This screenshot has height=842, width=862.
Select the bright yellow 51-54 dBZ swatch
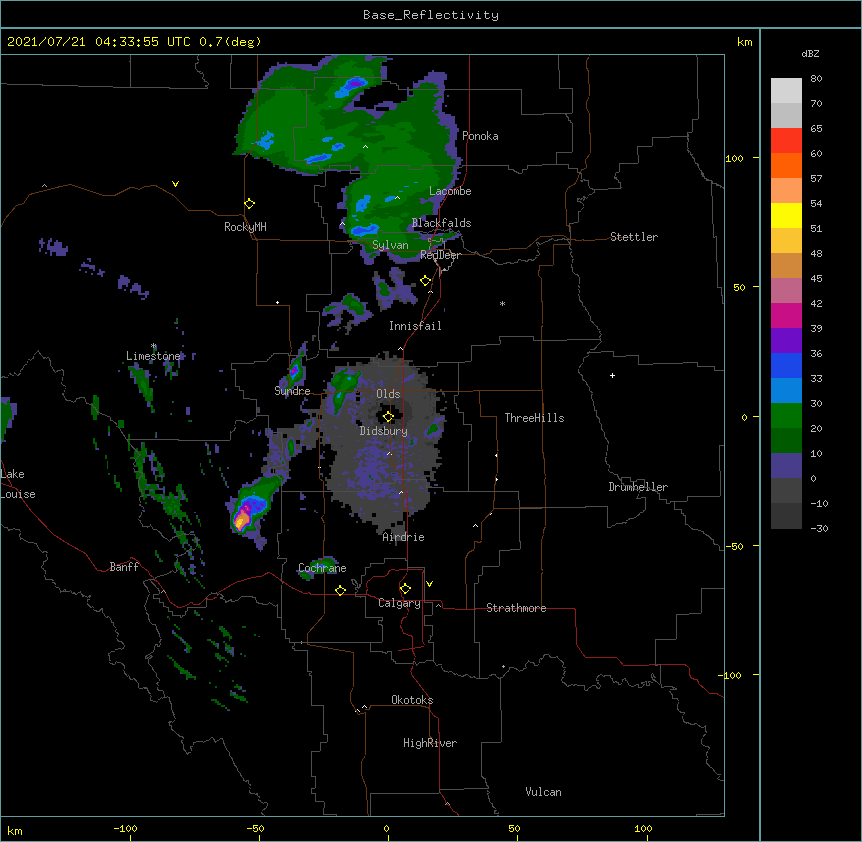click(x=786, y=215)
